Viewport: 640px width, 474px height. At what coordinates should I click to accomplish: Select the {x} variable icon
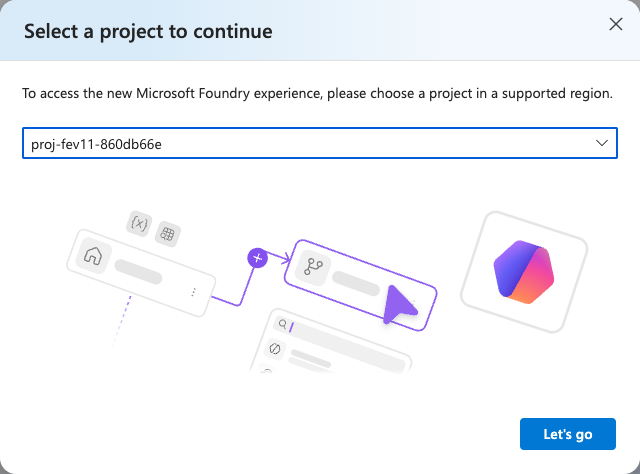pos(139,223)
